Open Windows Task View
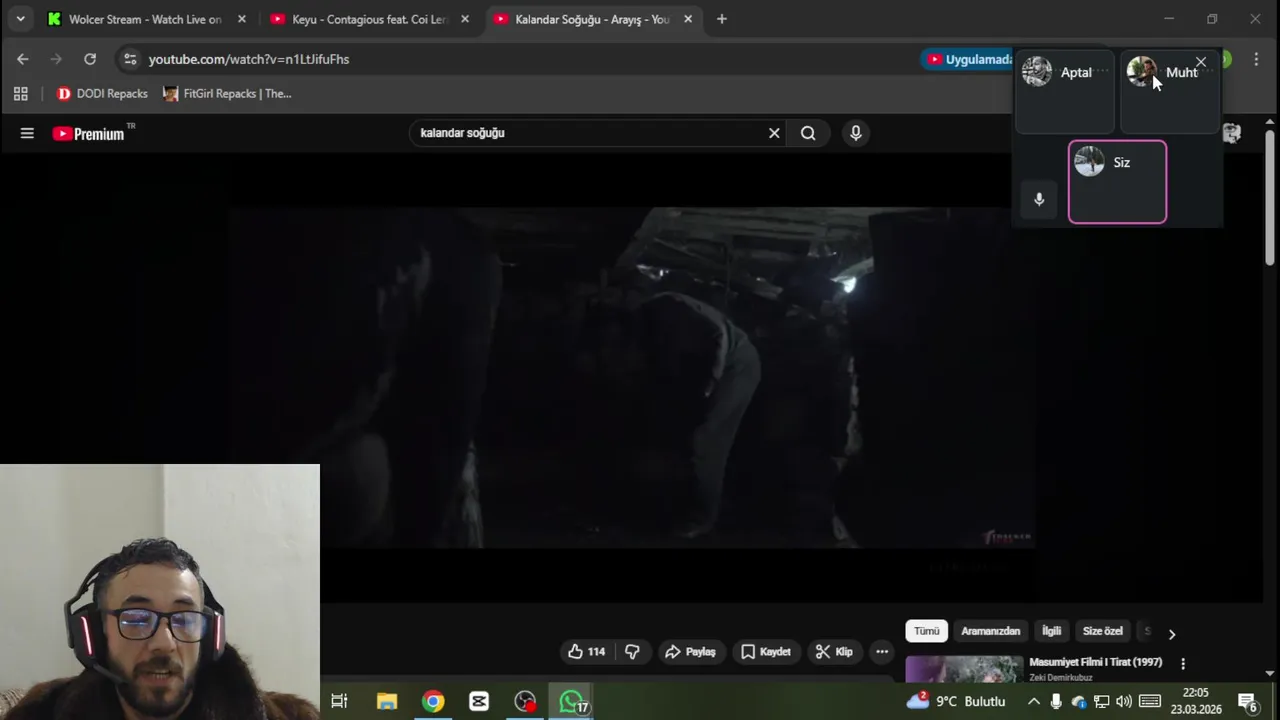Viewport: 1280px width, 720px height. tap(339, 701)
